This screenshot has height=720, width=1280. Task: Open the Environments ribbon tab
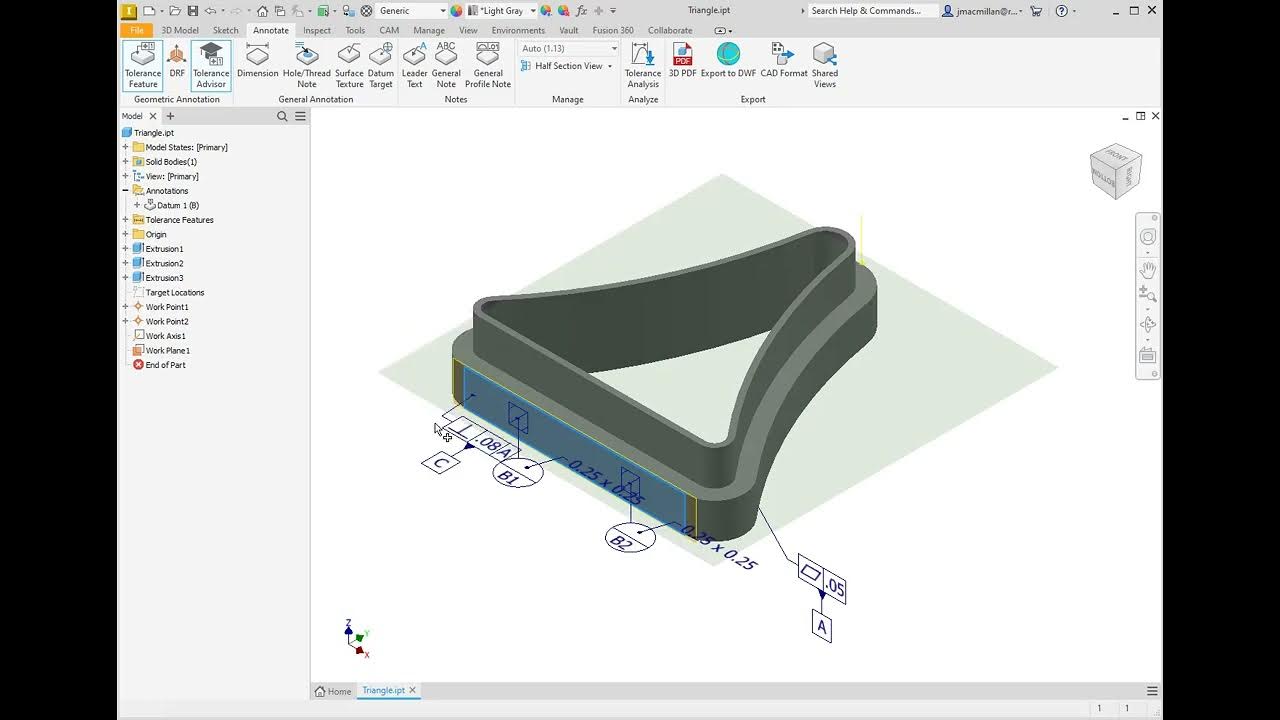tap(518, 30)
